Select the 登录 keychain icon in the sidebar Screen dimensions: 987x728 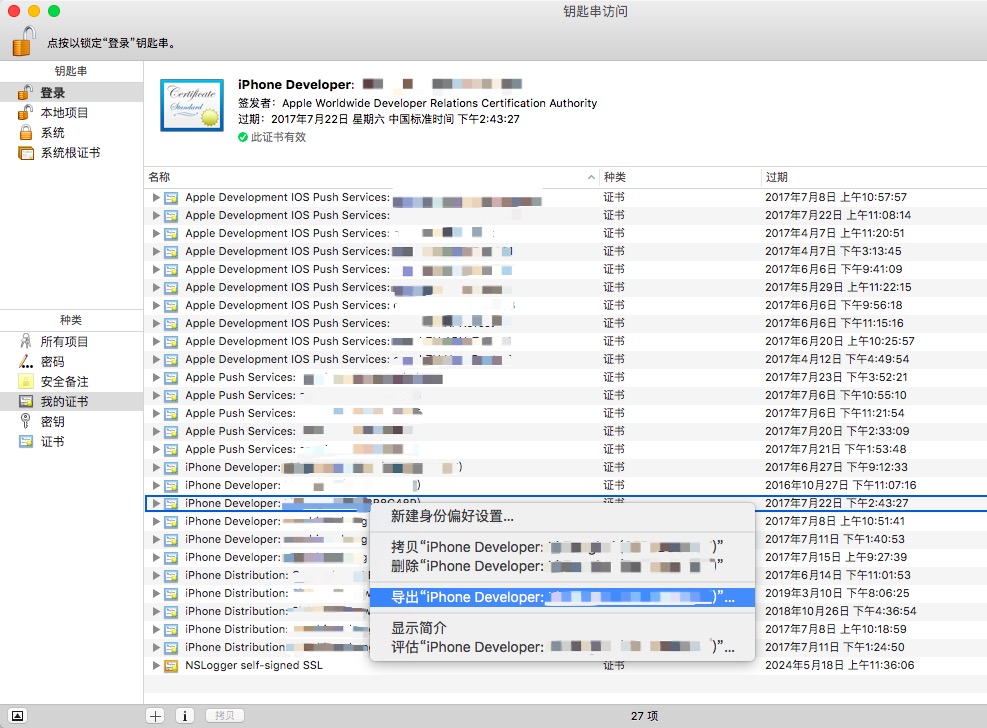[25, 92]
